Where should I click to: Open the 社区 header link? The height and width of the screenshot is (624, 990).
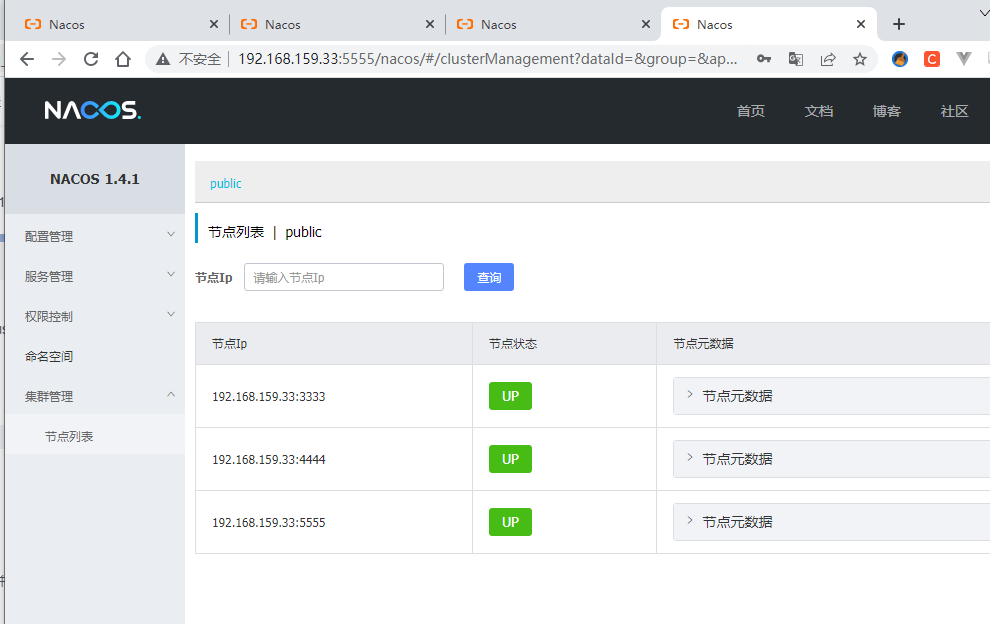pos(954,111)
